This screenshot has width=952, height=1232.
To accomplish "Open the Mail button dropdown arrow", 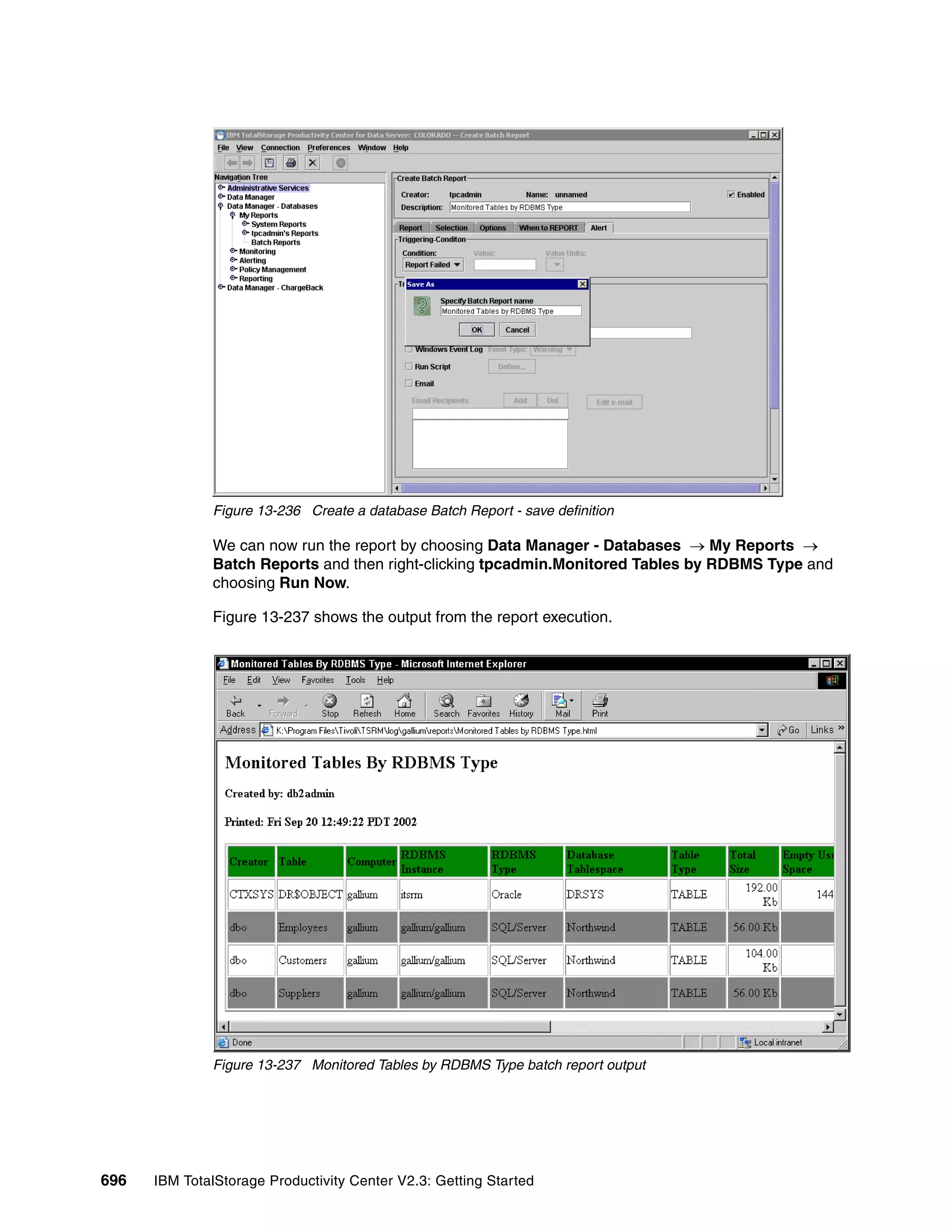I will (572, 700).
